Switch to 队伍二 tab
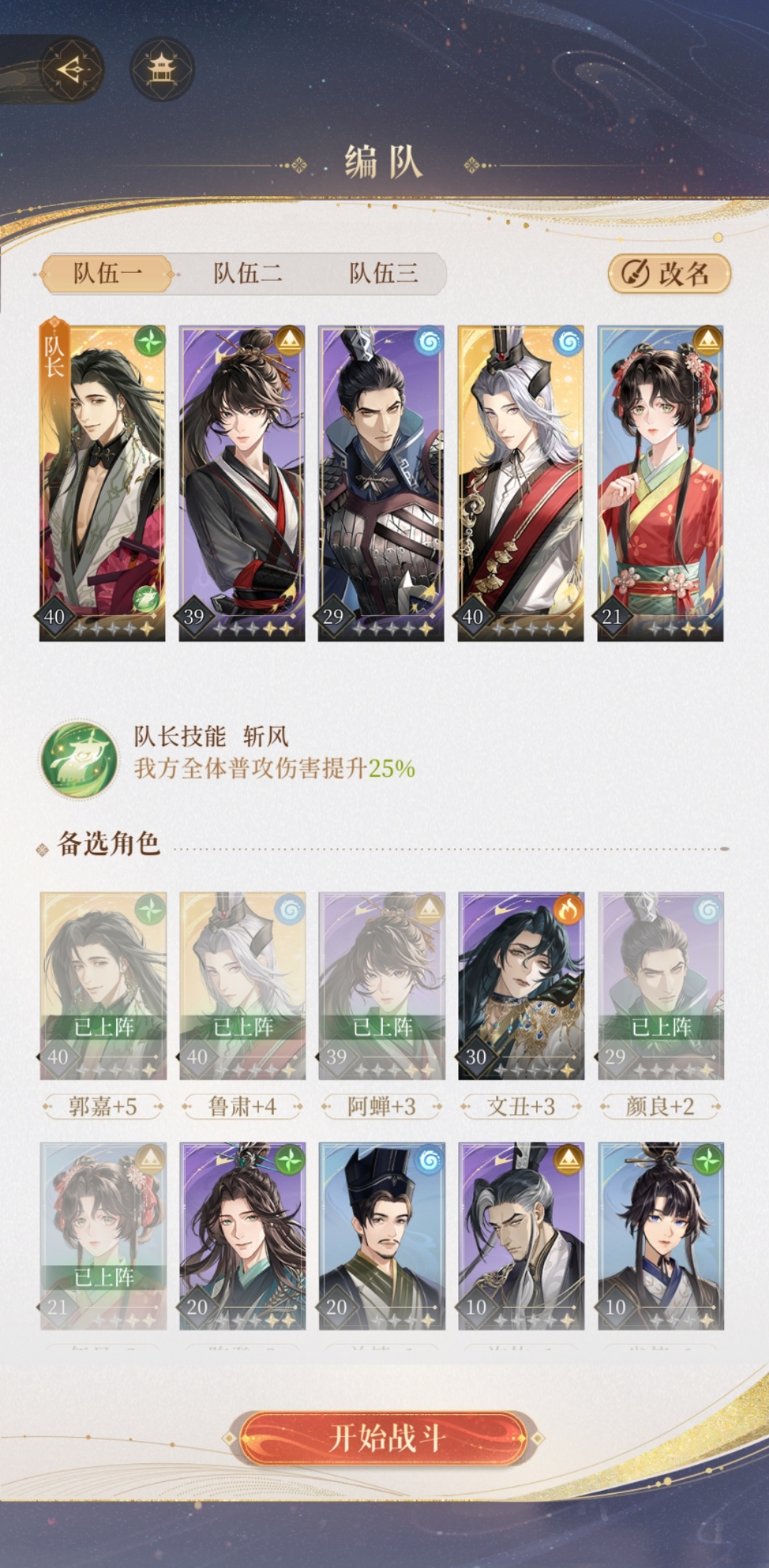This screenshot has height=1568, width=769. [247, 273]
